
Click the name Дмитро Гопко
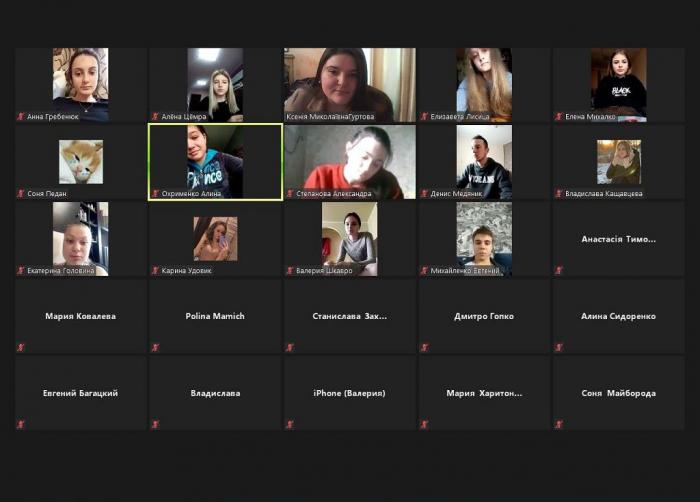[x=484, y=316]
